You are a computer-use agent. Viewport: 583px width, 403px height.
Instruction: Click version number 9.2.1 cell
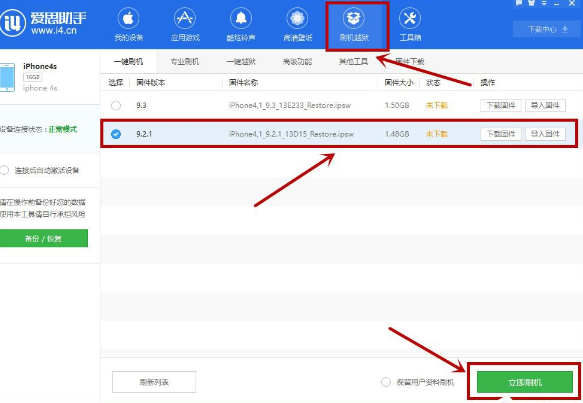144,134
